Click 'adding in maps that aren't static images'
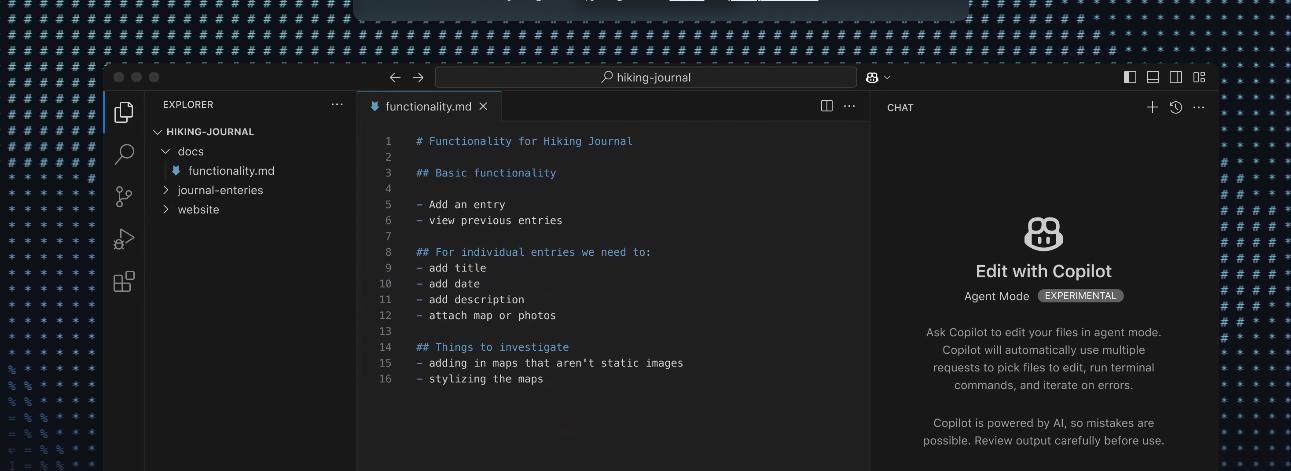The height and width of the screenshot is (471, 1291). point(549,363)
